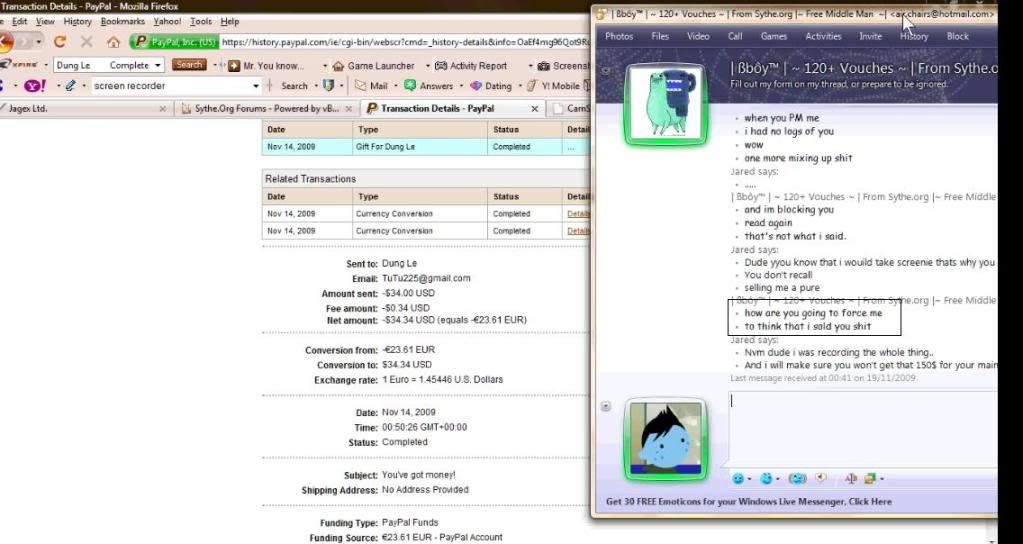
Task: Open the Help menu in Firefox
Action: [x=230, y=22]
